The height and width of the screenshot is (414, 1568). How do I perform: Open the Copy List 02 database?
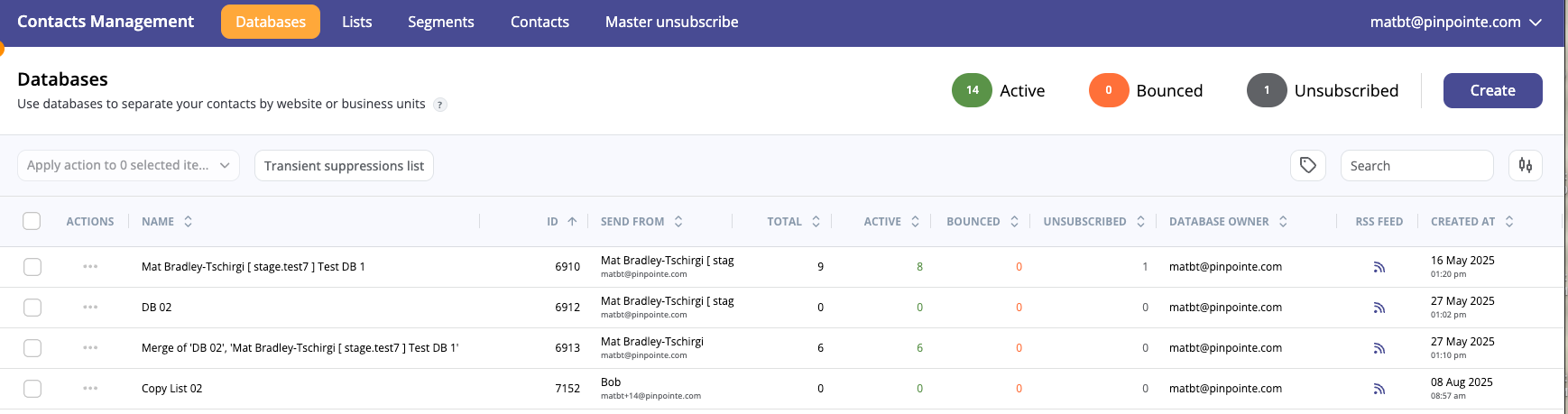(171, 389)
